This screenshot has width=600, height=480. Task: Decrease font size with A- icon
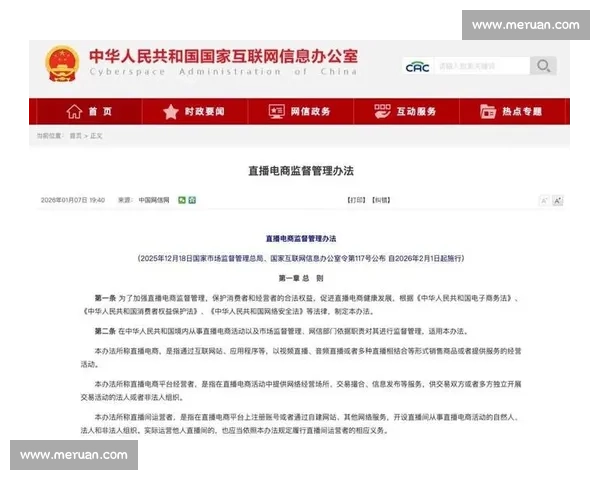click(x=544, y=201)
